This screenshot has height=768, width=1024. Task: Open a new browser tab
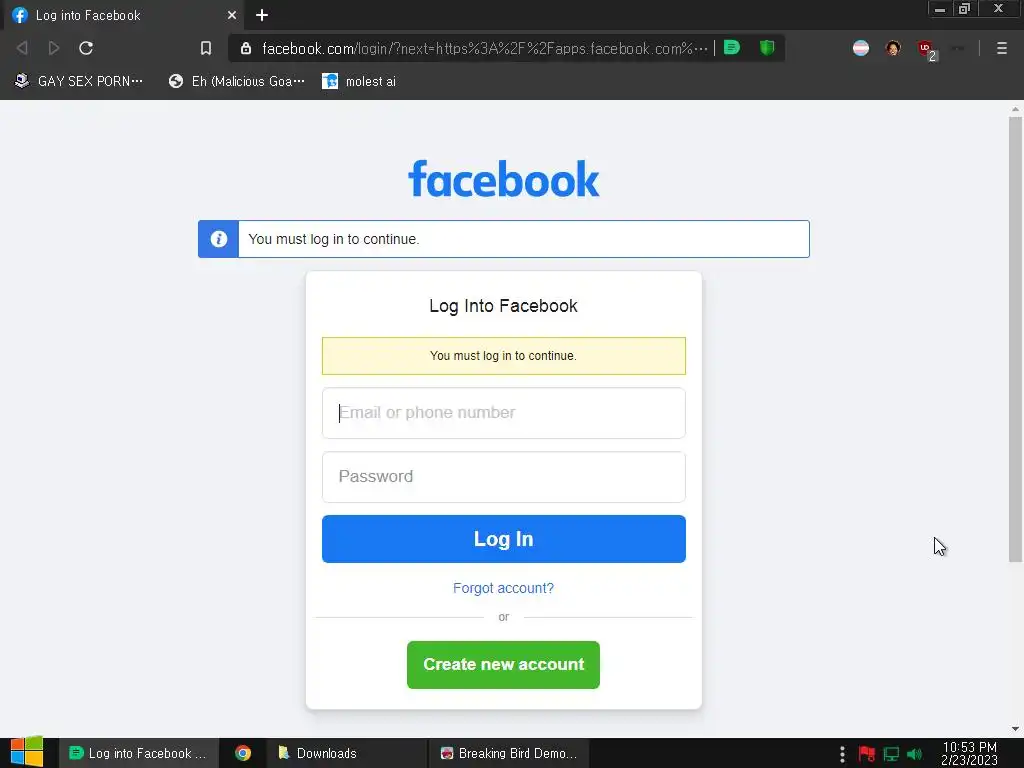click(262, 15)
